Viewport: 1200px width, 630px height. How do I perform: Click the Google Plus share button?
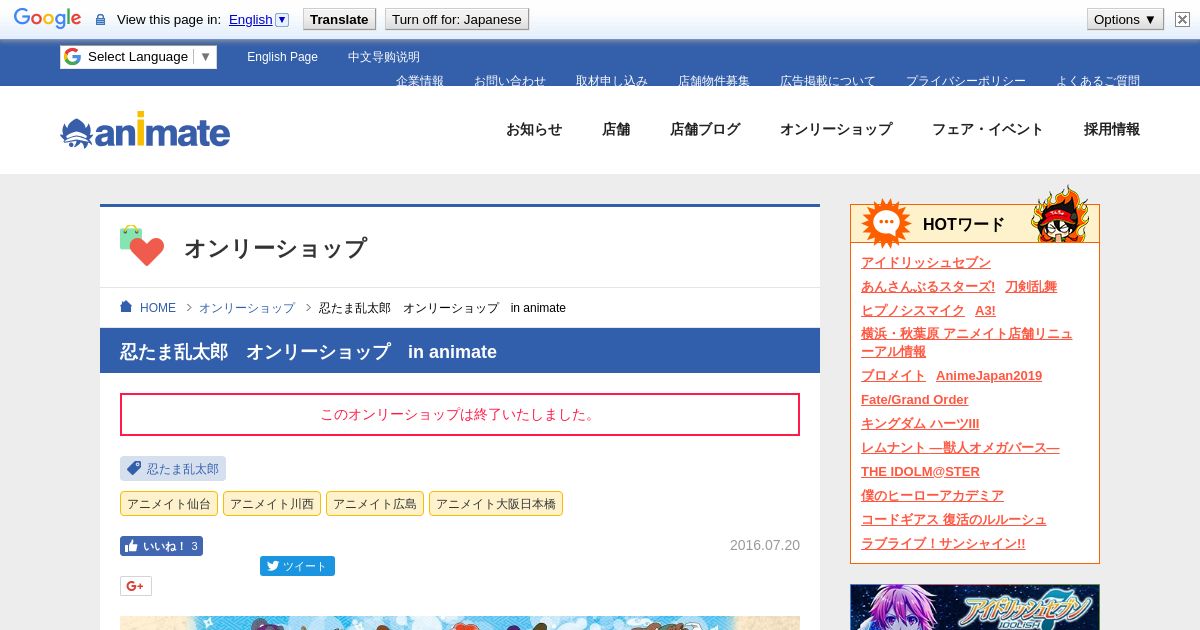click(x=136, y=586)
